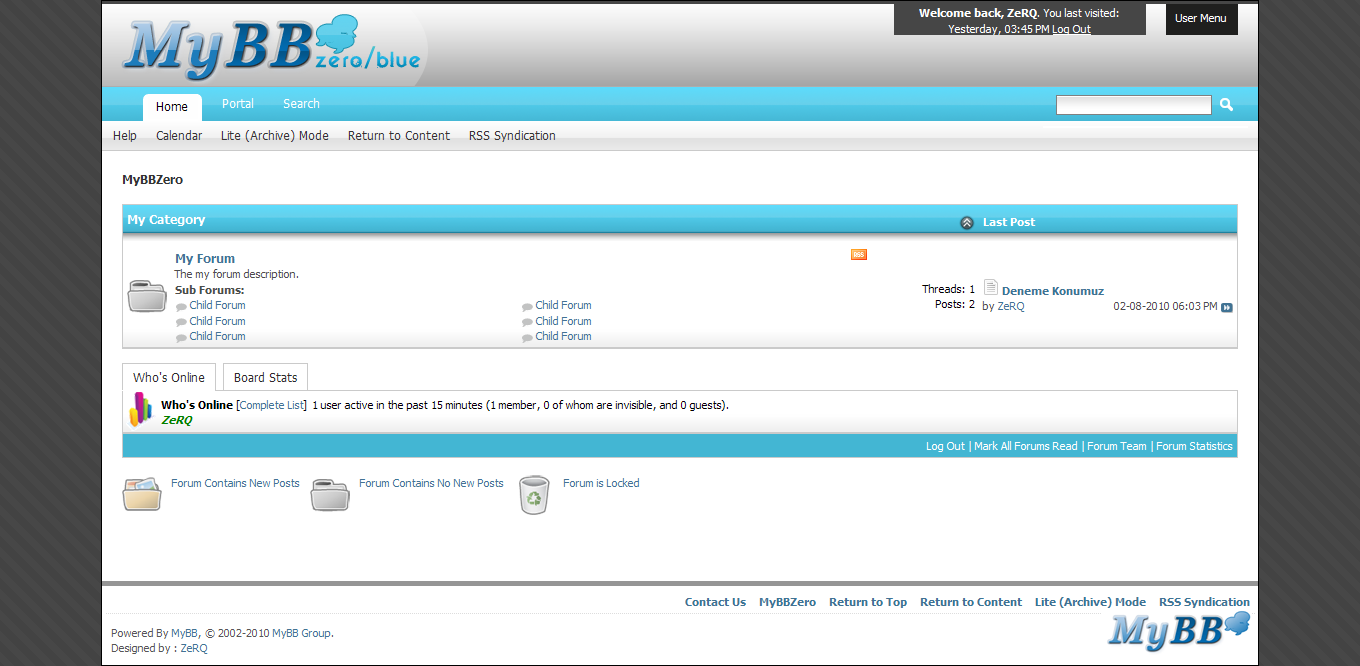Click the My Forum folder icon

(147, 296)
